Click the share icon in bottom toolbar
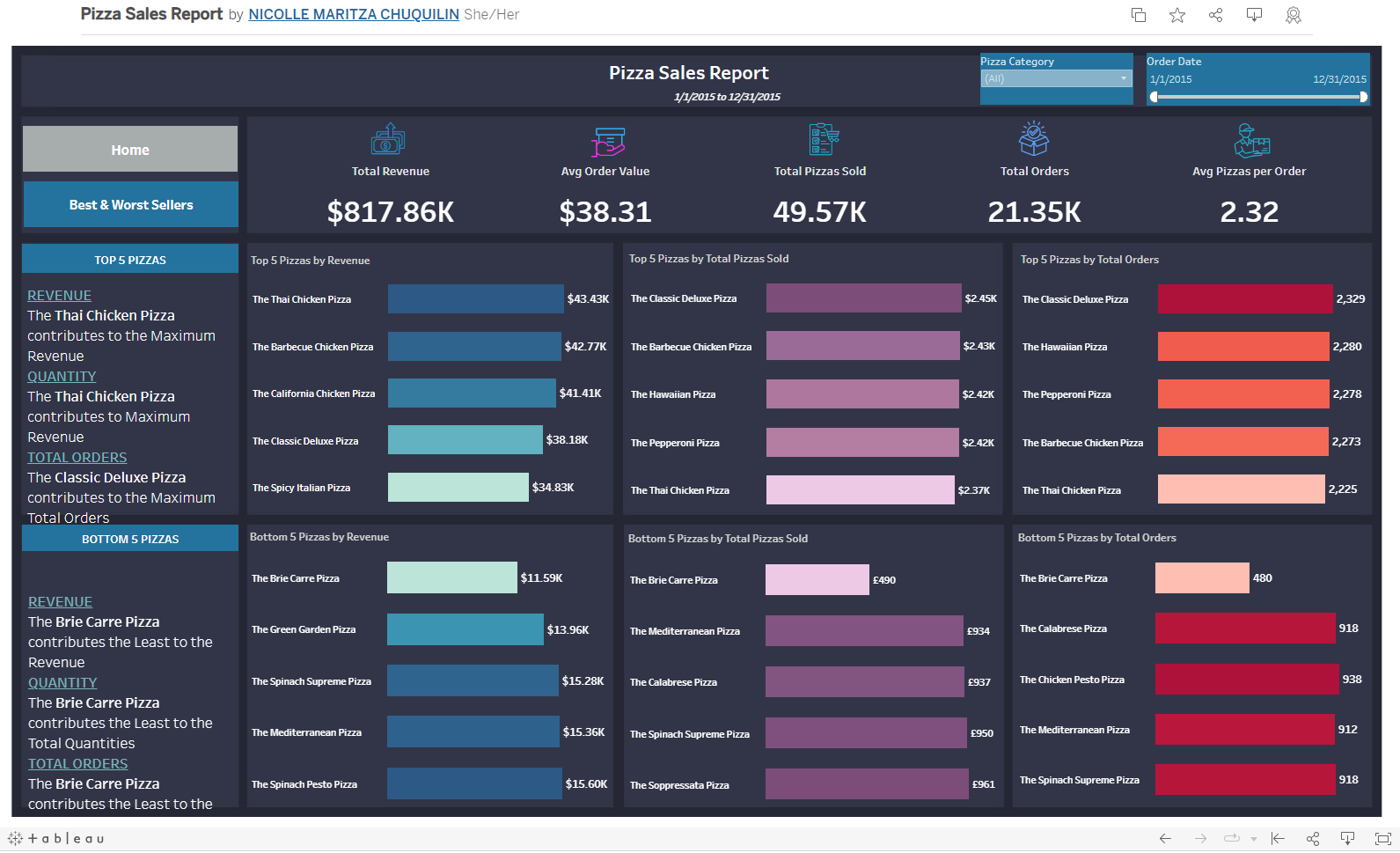1400x853 pixels. [1313, 839]
